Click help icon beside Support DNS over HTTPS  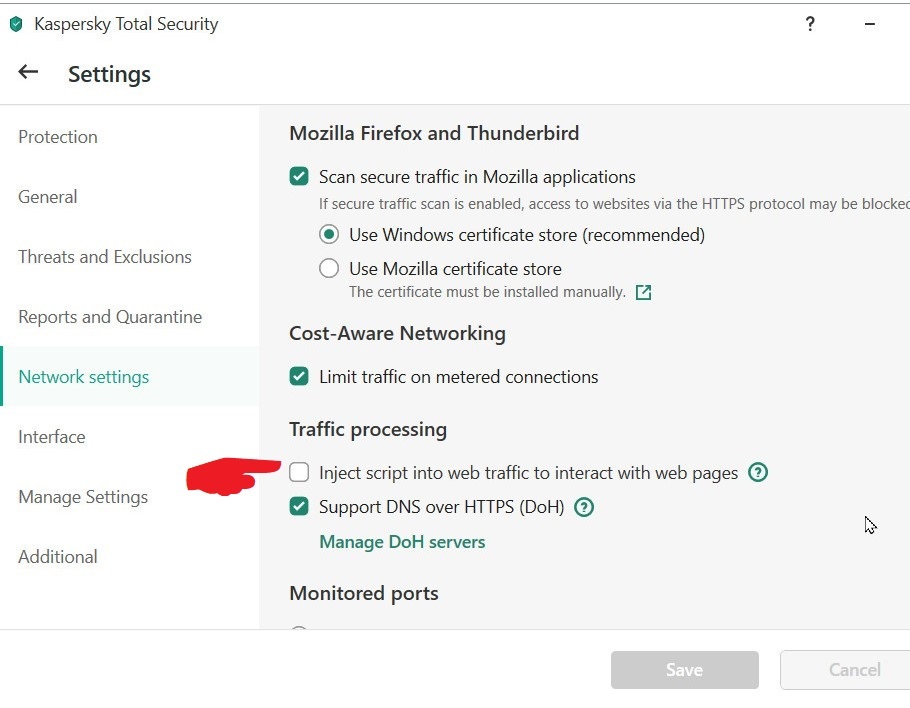pos(585,507)
